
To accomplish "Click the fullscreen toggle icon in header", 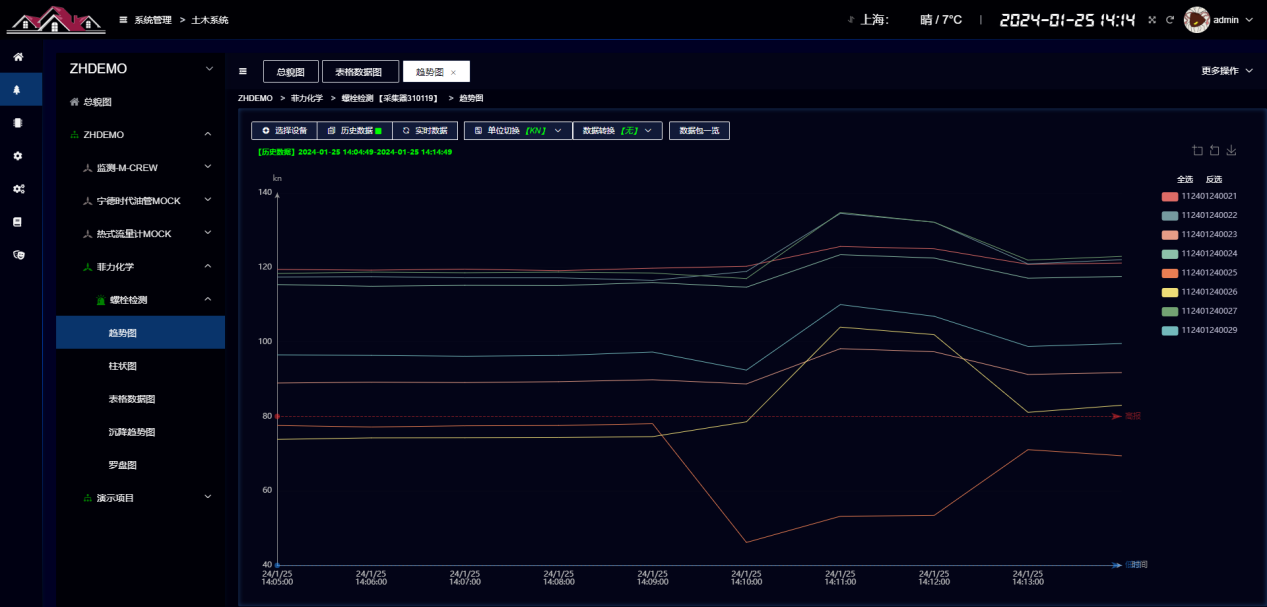I will [x=1152, y=20].
